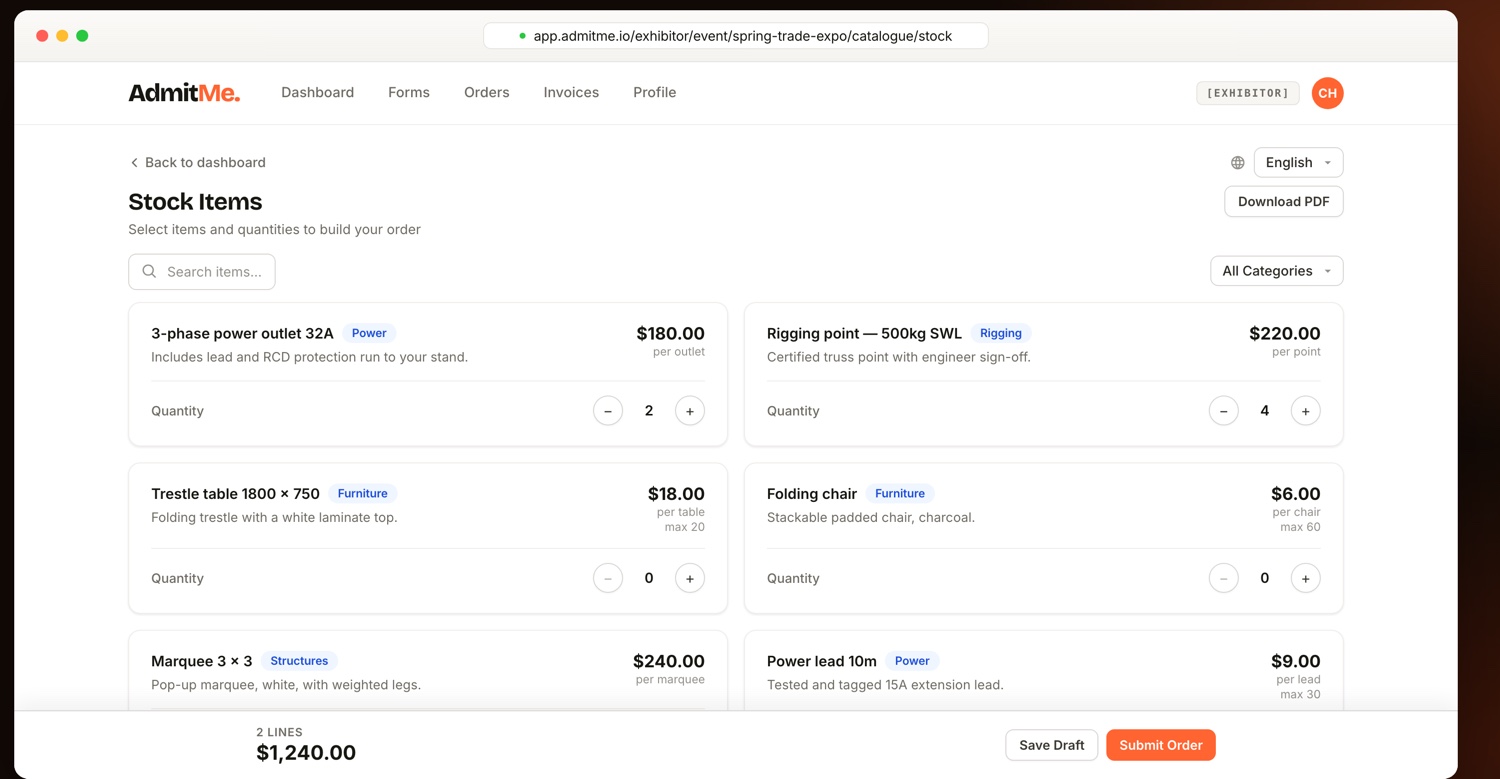This screenshot has width=1500, height=779.
Task: Decrease 3-phase power outlet quantity
Action: coord(608,411)
